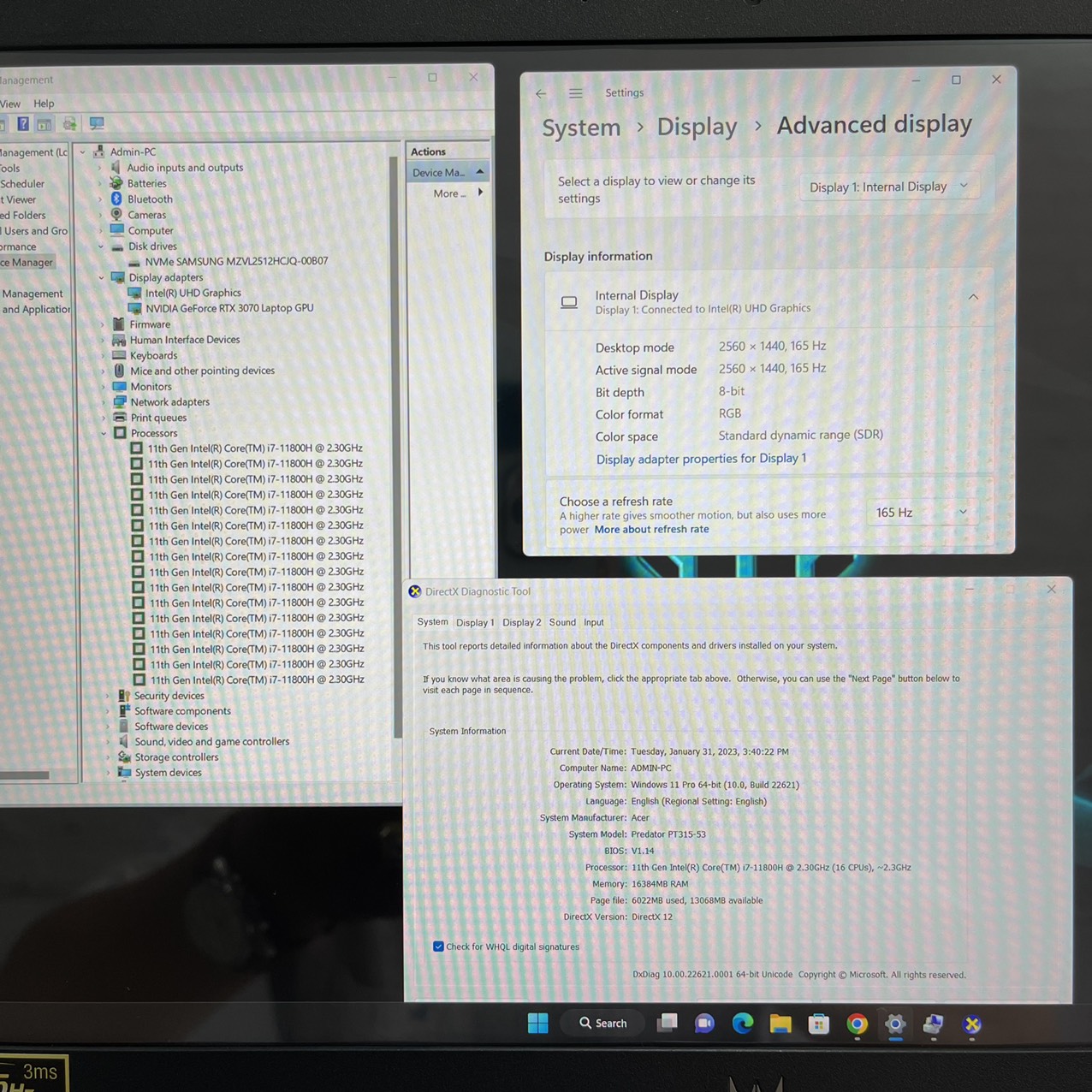1092x1092 pixels.
Task: Click the left pane horizontal scrollbar
Action: pyautogui.click(x=25, y=775)
